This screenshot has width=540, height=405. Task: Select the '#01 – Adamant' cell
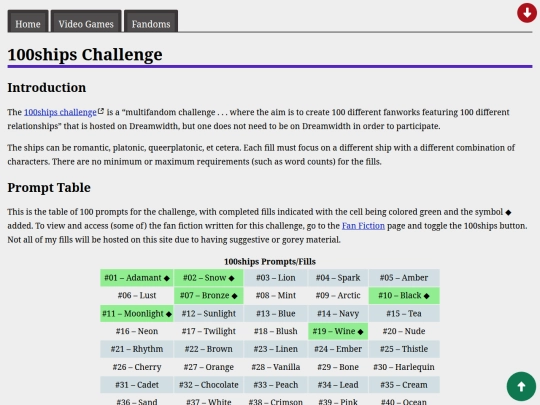(x=137, y=278)
